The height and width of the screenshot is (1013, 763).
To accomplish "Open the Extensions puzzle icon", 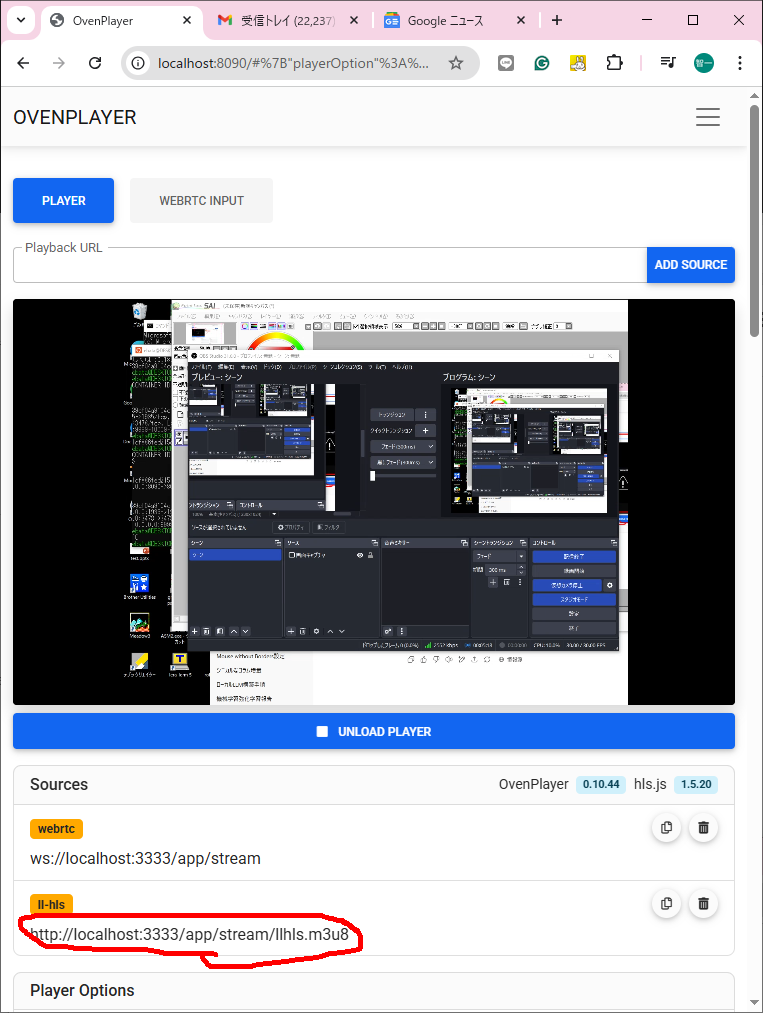I will 614,63.
